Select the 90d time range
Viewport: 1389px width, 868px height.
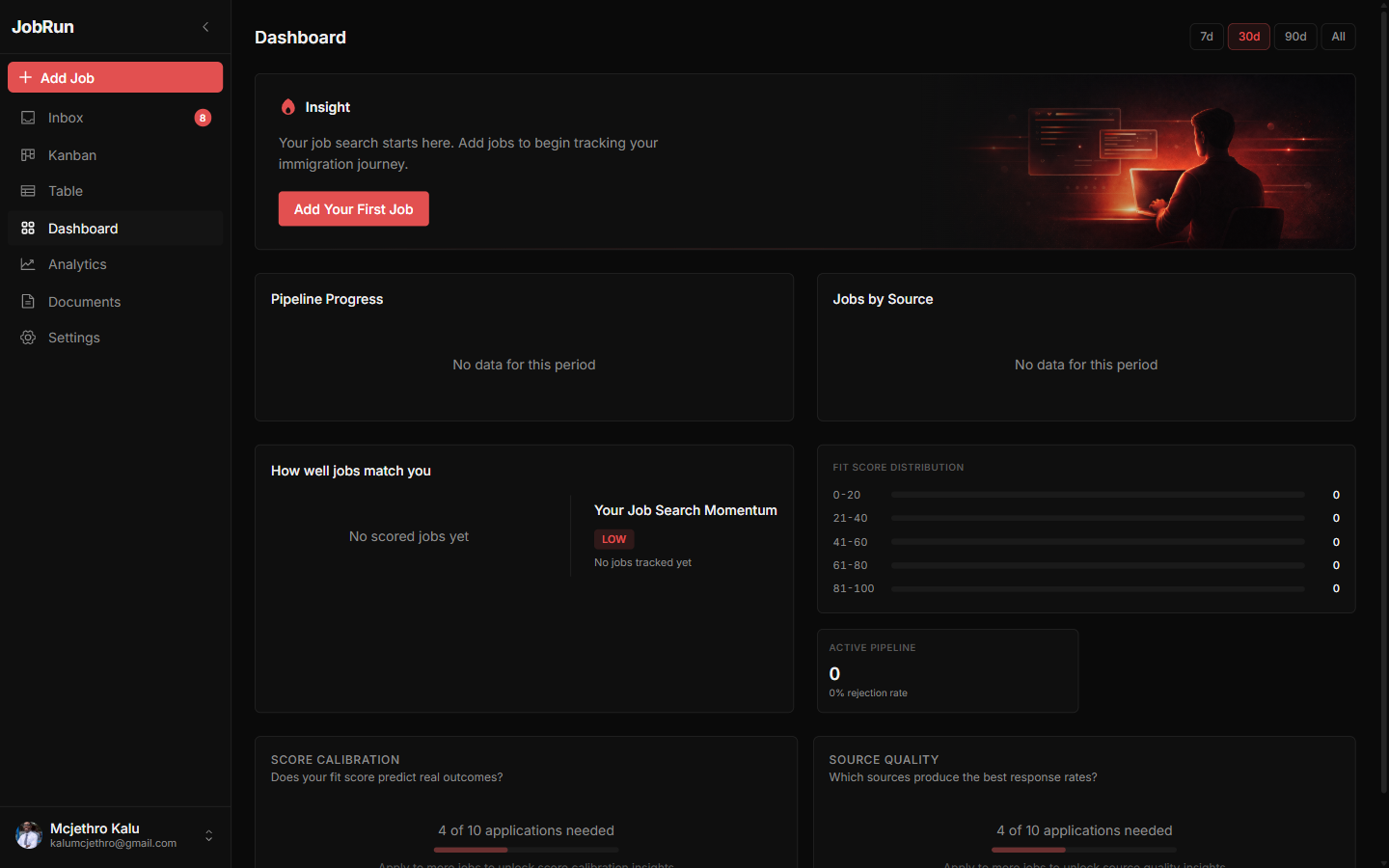(x=1295, y=37)
